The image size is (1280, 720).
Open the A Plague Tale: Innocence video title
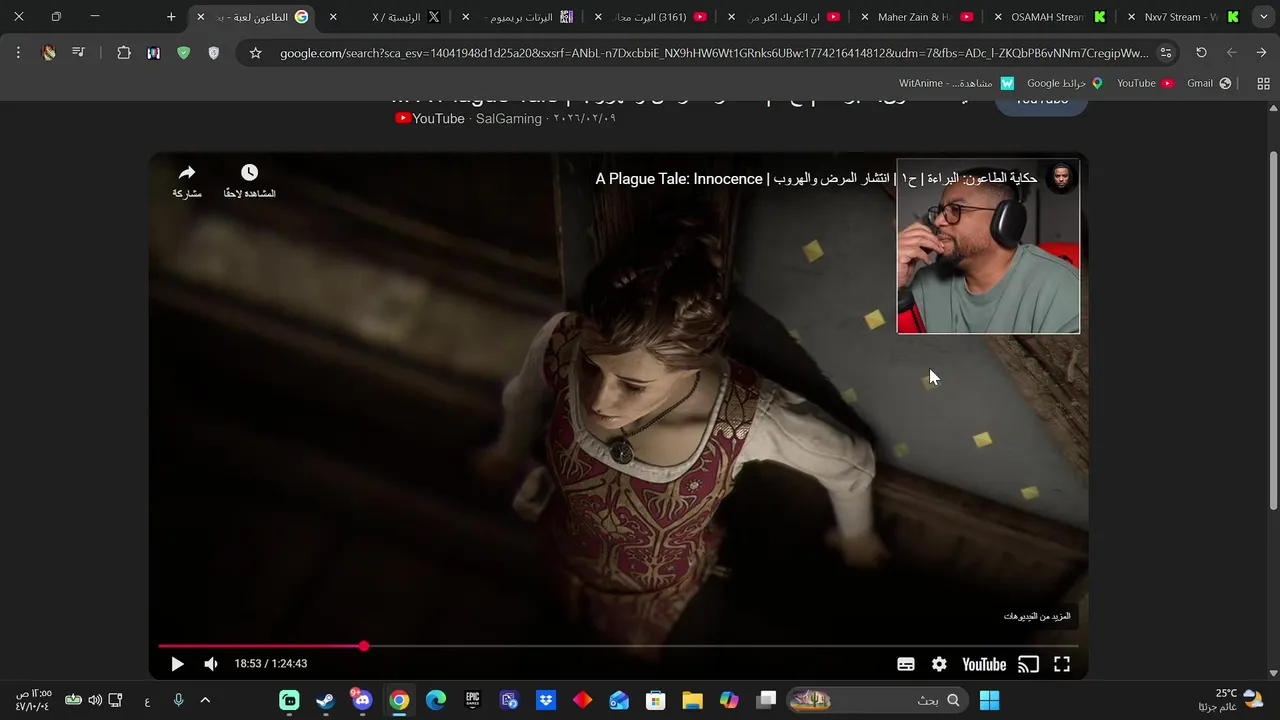[x=816, y=179]
